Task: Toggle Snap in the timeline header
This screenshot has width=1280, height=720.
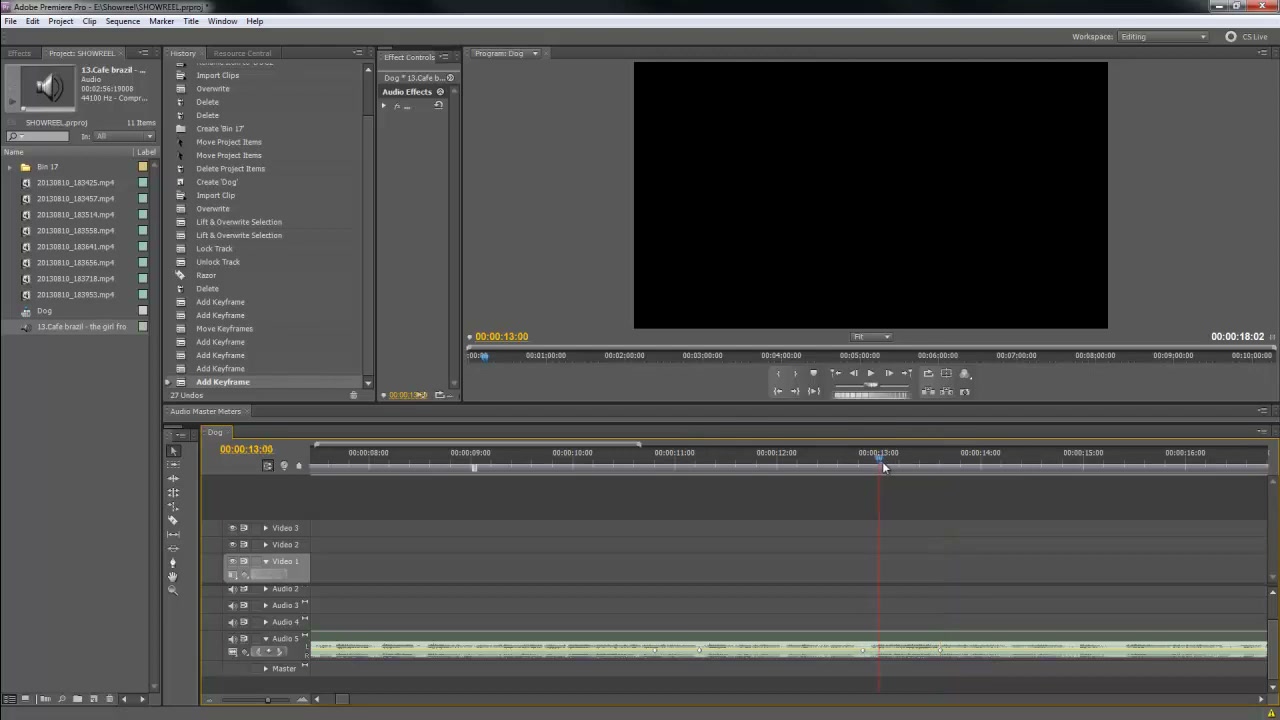Action: (267, 465)
